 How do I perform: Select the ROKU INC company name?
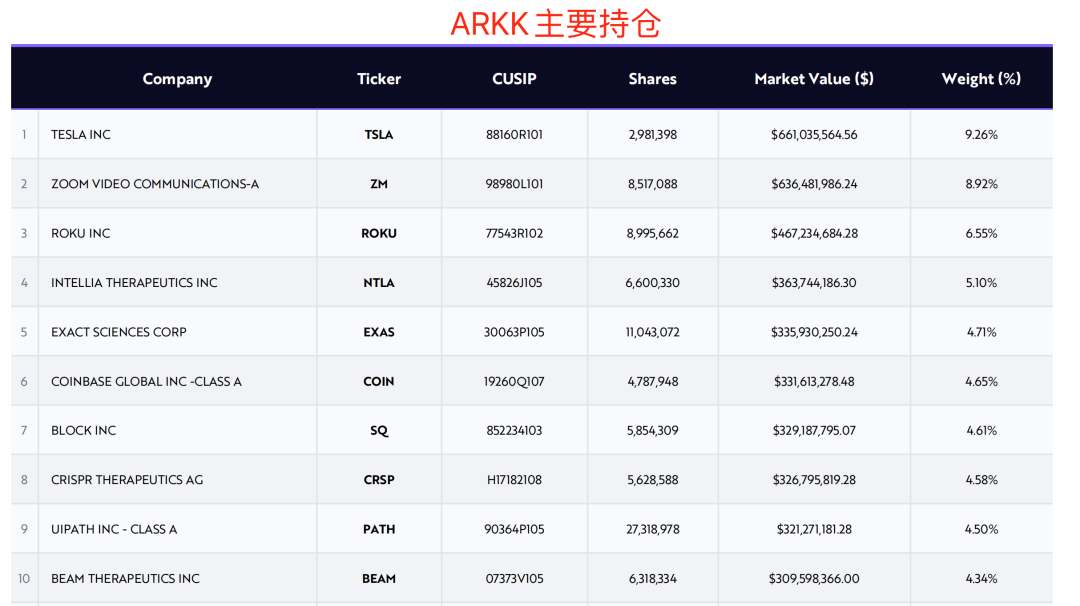[81, 233]
